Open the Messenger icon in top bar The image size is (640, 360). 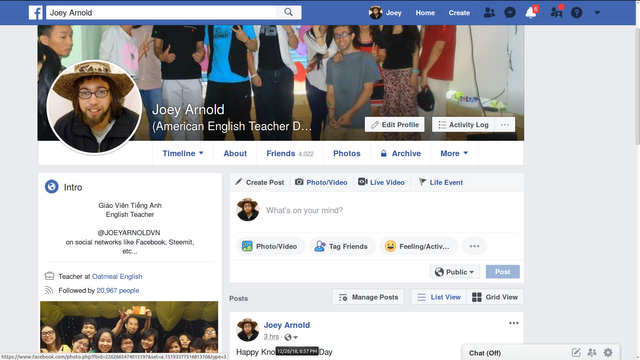click(x=510, y=13)
